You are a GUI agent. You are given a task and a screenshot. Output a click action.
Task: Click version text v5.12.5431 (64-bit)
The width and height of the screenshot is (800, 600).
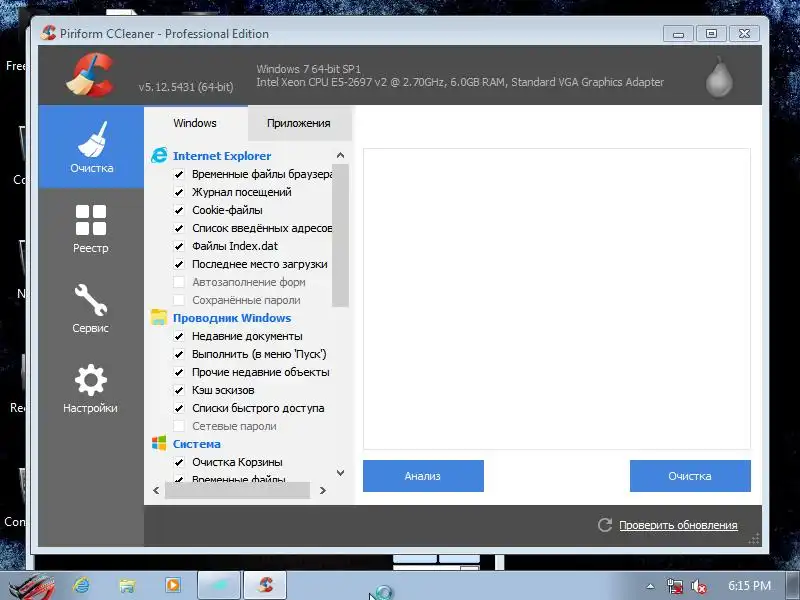click(x=186, y=87)
